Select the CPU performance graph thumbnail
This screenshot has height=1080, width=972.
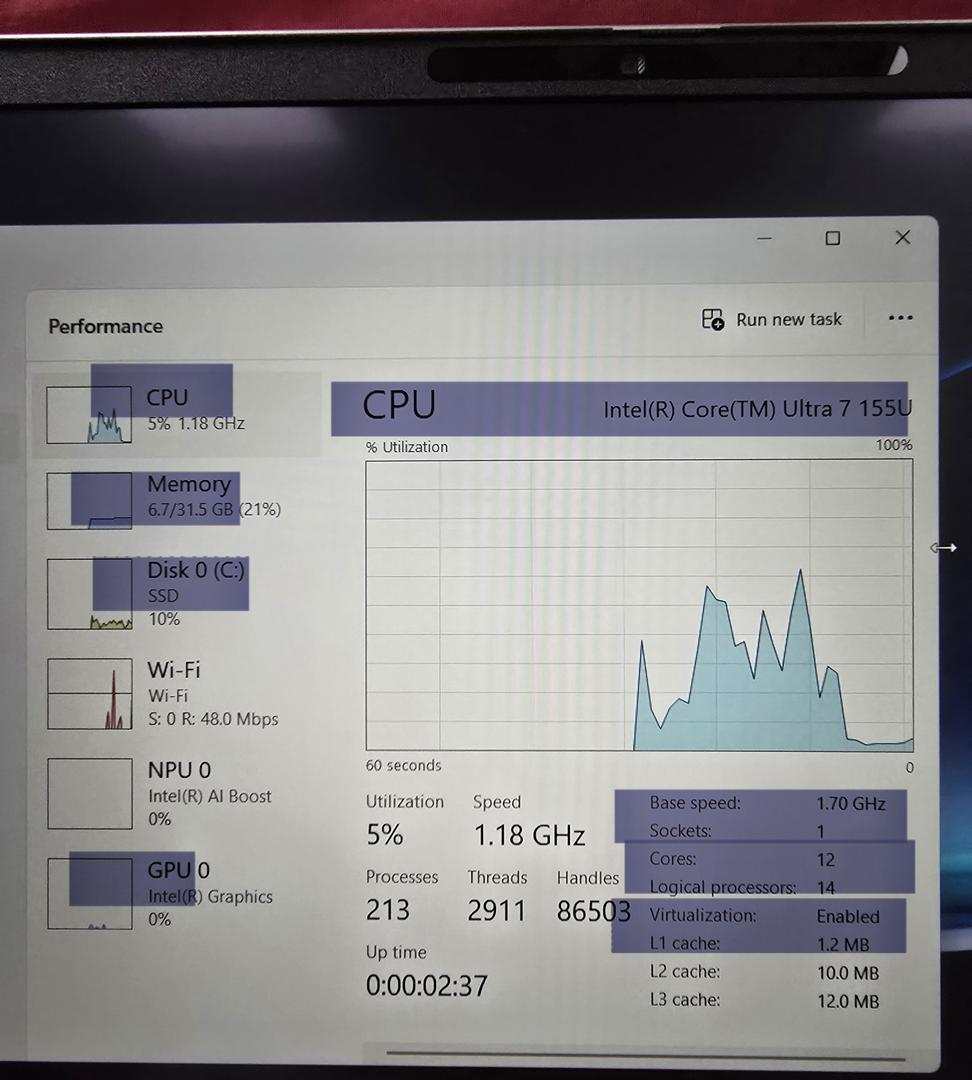pyautogui.click(x=89, y=415)
